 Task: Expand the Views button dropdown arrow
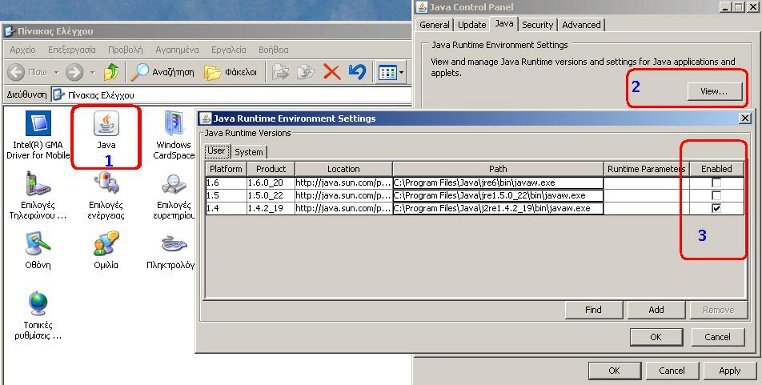[401, 73]
